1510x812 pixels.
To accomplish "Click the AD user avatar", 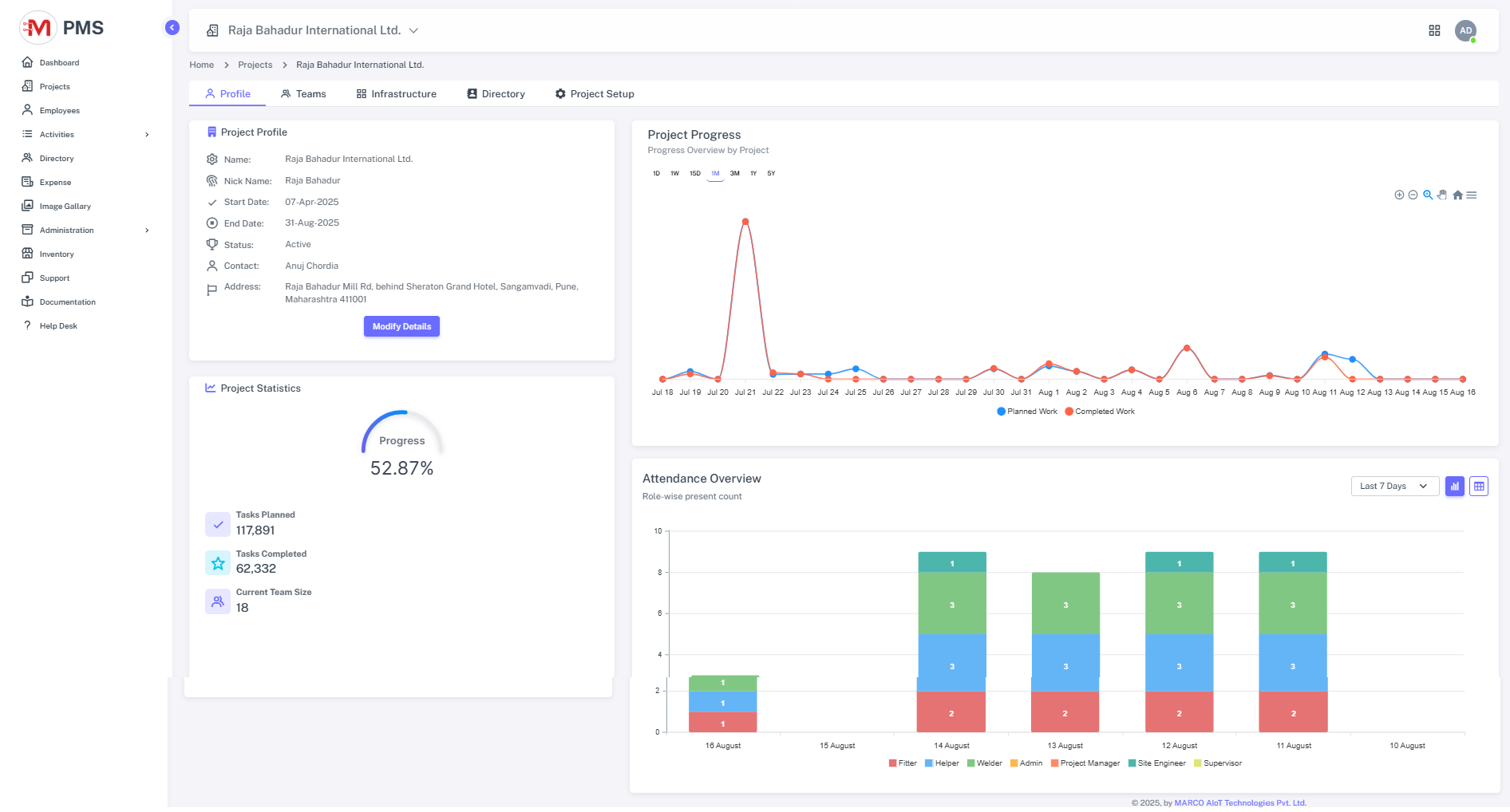I will (1465, 30).
